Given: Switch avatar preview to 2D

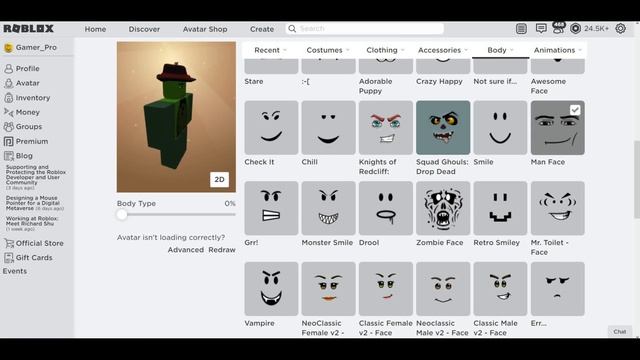Looking at the screenshot, I should pyautogui.click(x=220, y=180).
